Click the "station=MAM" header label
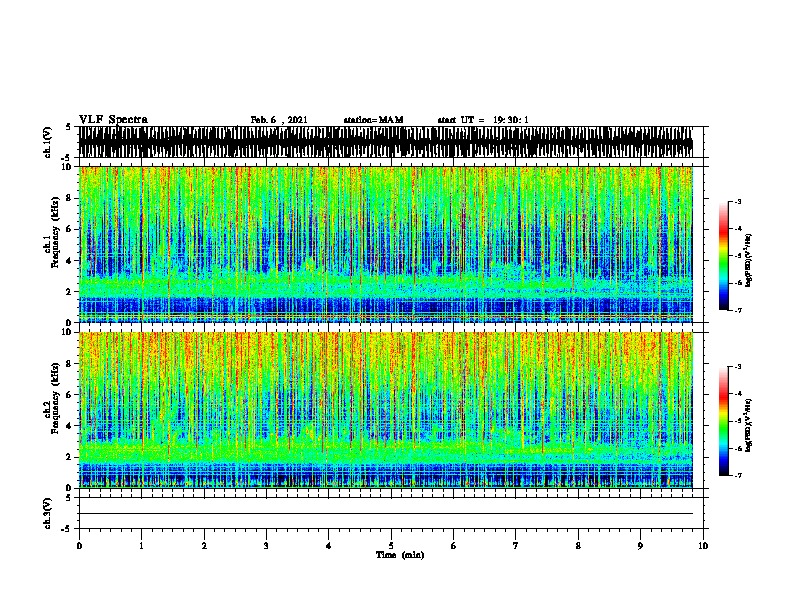 (x=373, y=120)
